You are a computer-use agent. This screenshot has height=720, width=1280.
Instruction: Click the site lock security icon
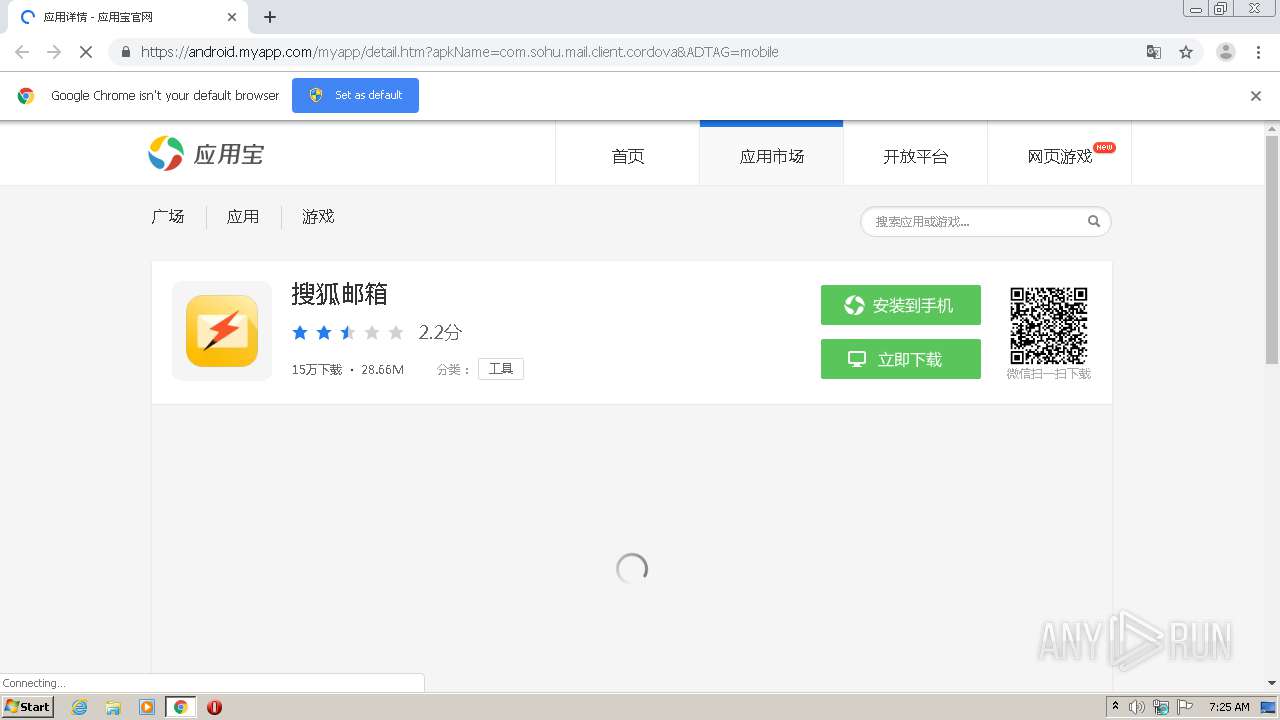pyautogui.click(x=125, y=52)
